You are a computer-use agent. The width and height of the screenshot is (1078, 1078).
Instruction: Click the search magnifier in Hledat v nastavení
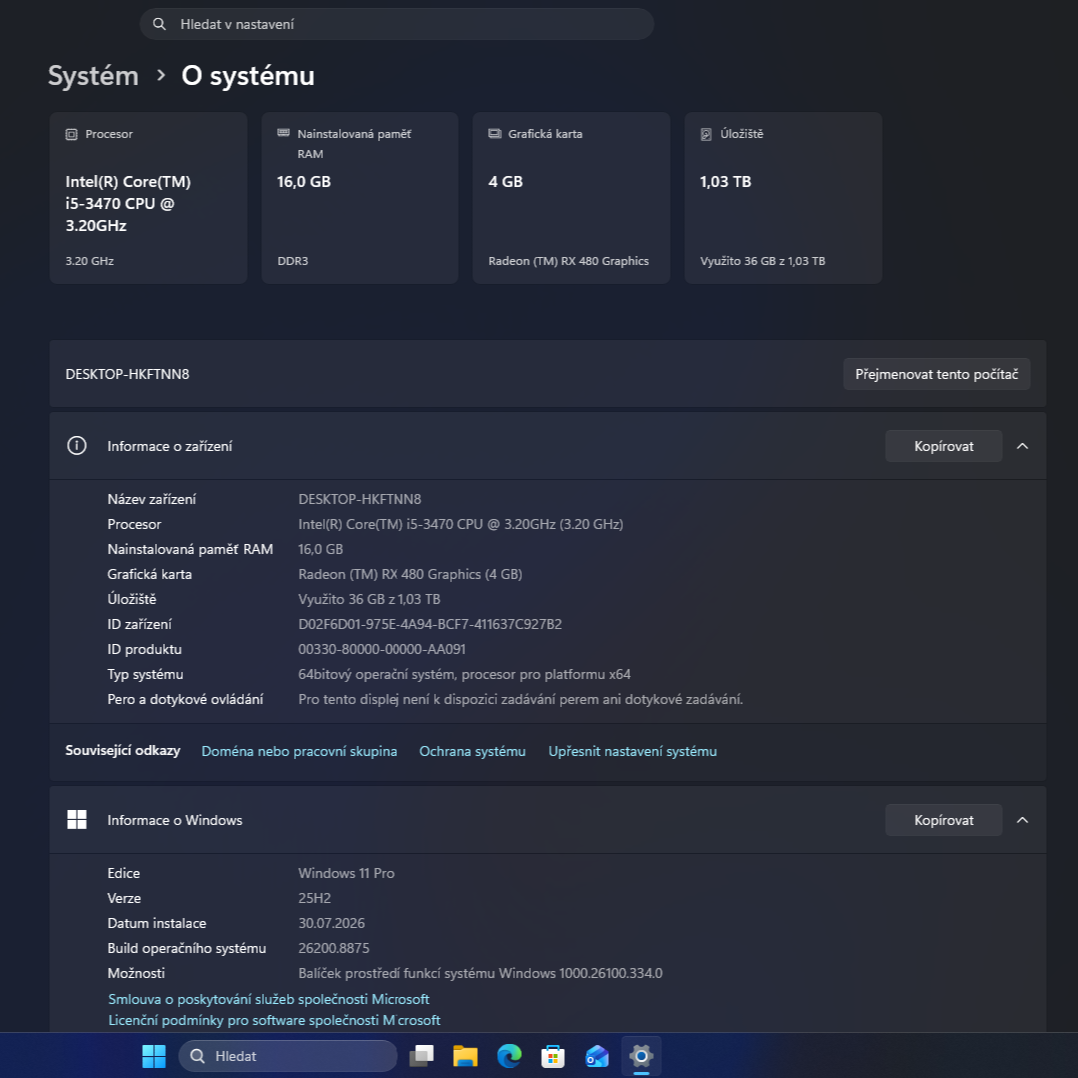[x=160, y=24]
